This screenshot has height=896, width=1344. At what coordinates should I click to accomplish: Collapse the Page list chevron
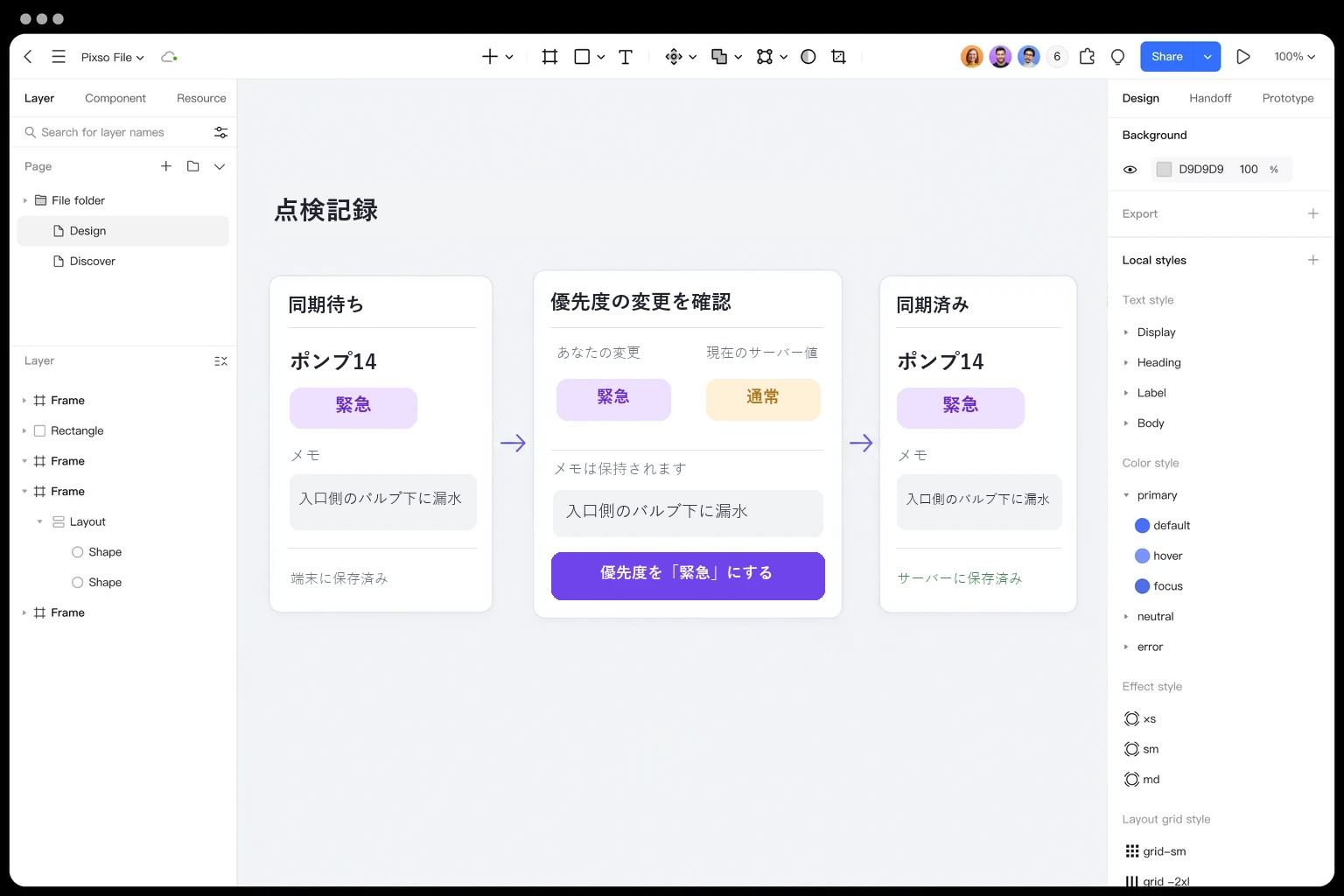click(x=220, y=166)
